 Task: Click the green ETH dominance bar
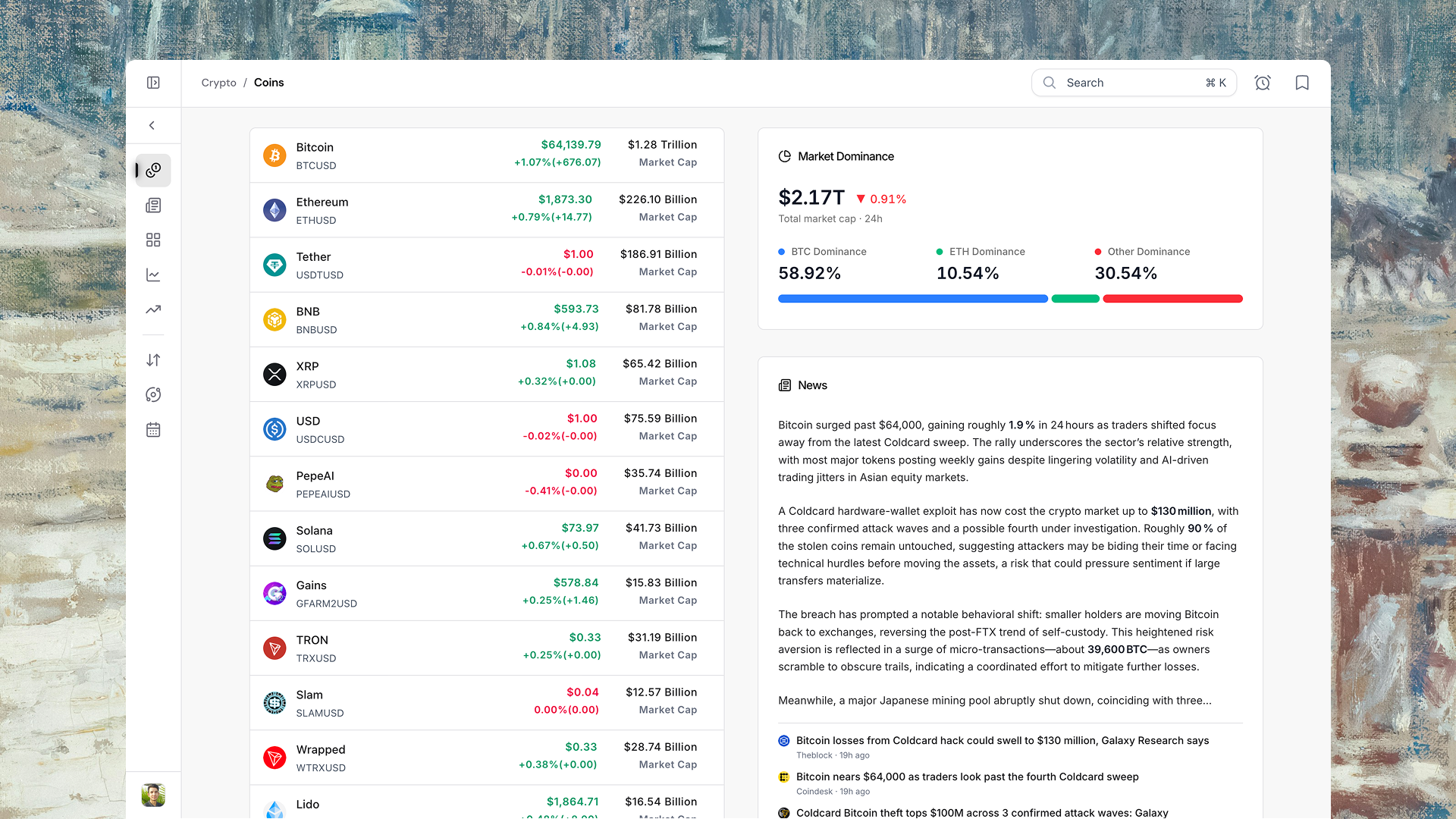point(1075,299)
